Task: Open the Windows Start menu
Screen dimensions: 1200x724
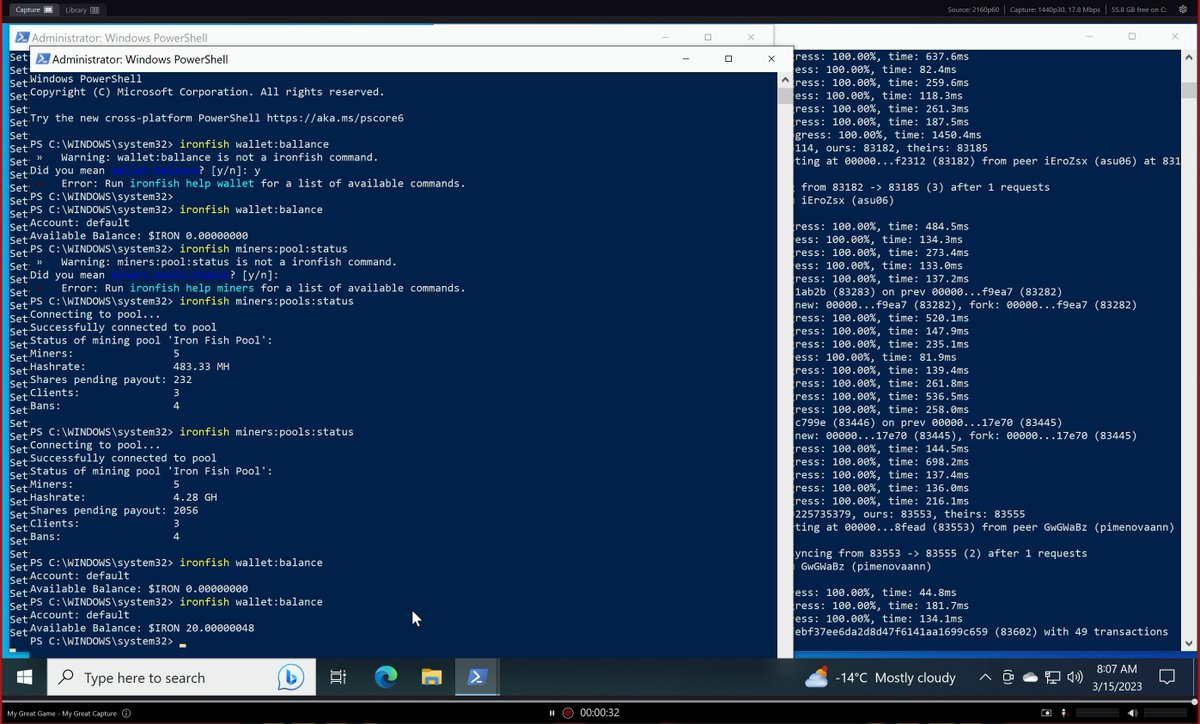Action: (24, 678)
